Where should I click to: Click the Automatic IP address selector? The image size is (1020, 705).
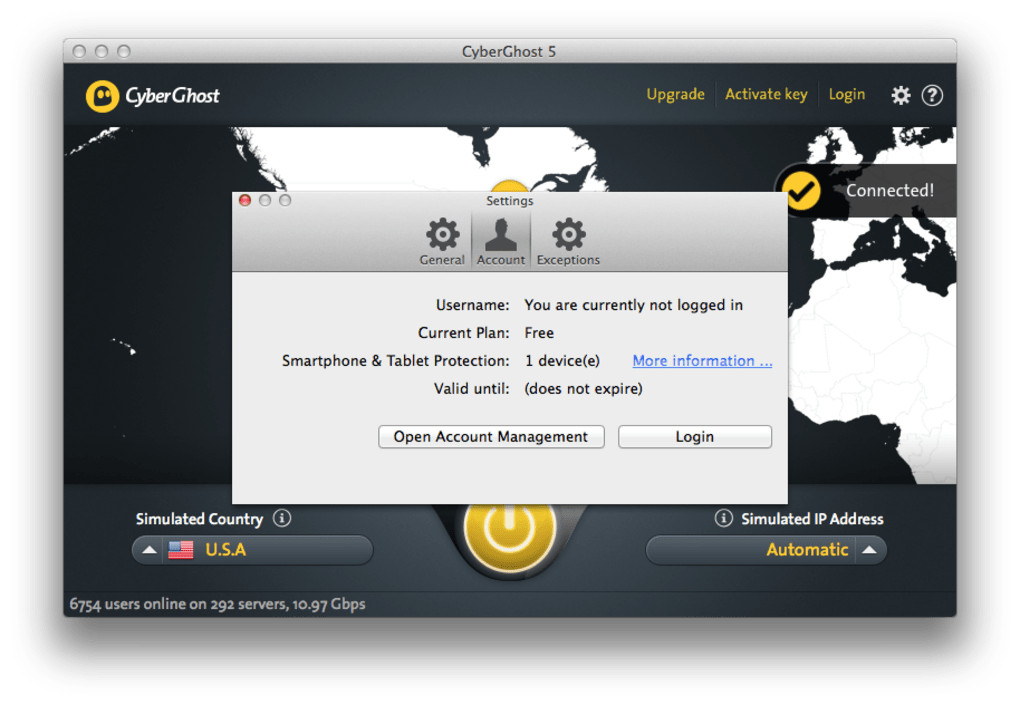point(766,550)
